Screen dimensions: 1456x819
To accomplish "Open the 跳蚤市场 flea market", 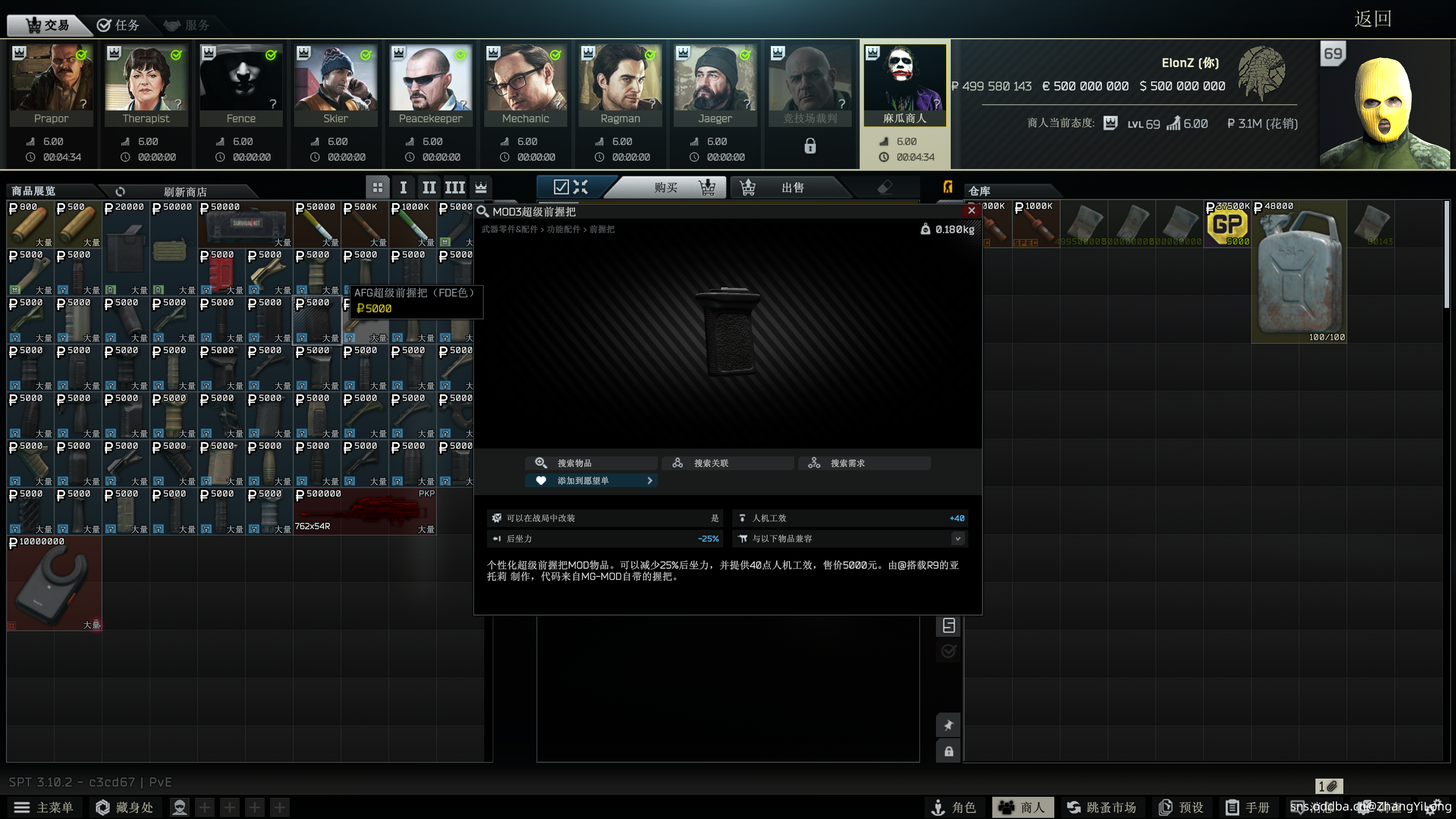I will [x=1102, y=808].
